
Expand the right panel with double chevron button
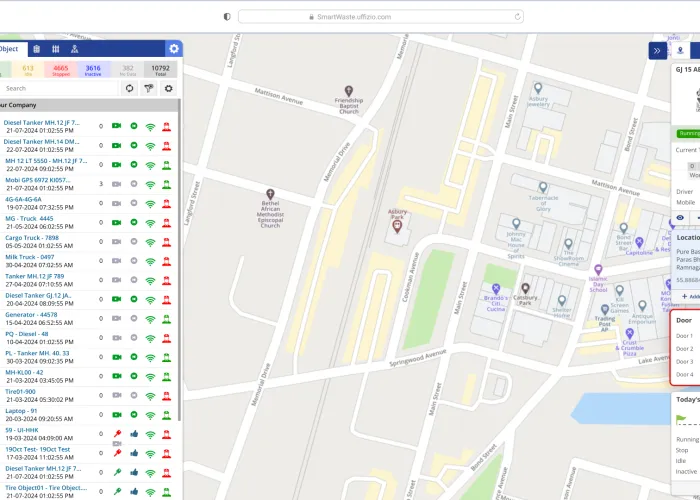(657, 50)
